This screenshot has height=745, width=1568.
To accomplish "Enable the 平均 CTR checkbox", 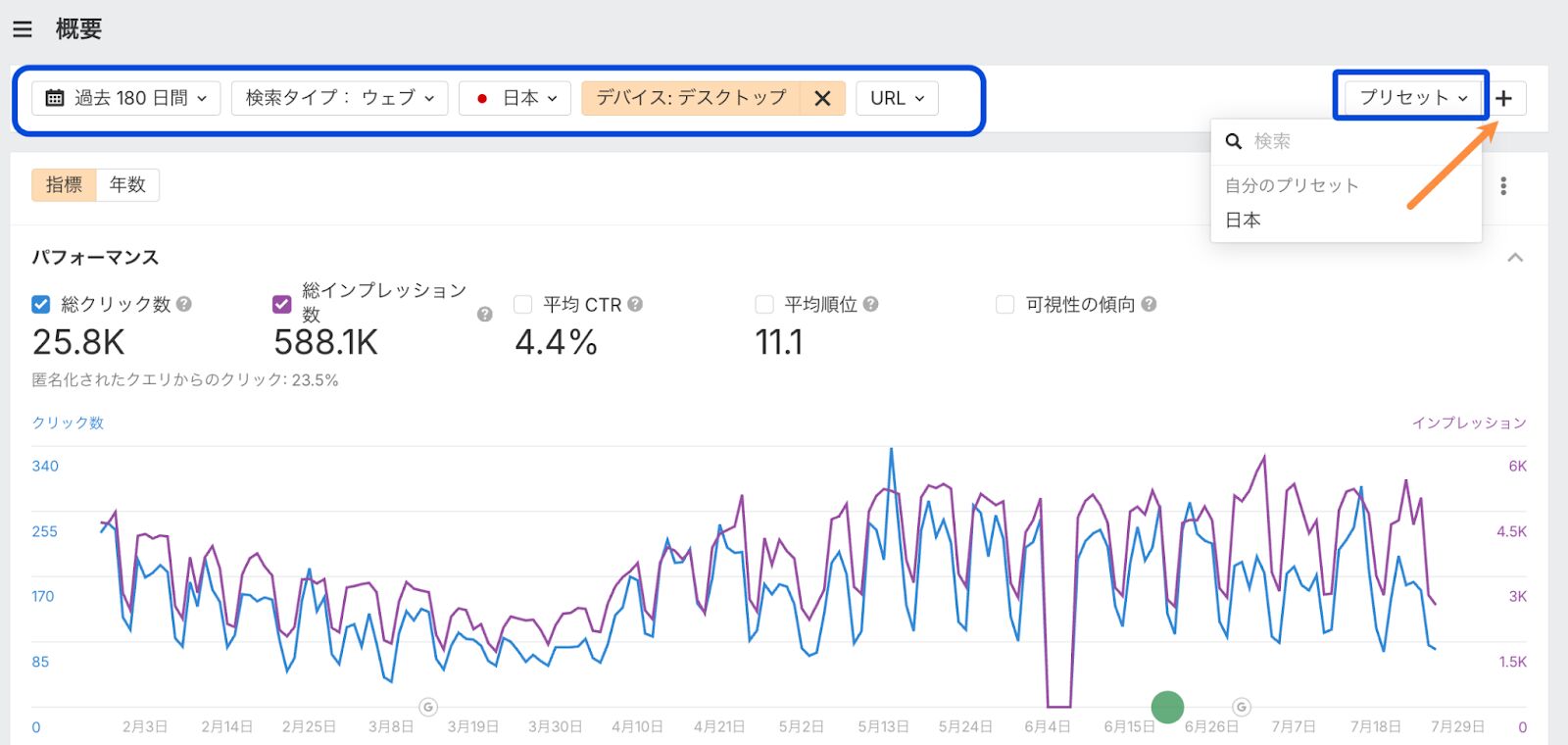I will pos(523,305).
